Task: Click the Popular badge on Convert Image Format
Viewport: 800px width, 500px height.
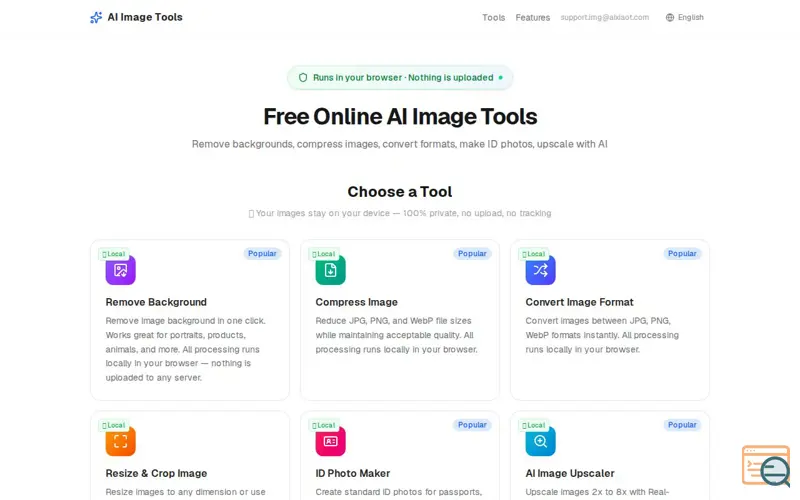Action: pyautogui.click(x=682, y=254)
